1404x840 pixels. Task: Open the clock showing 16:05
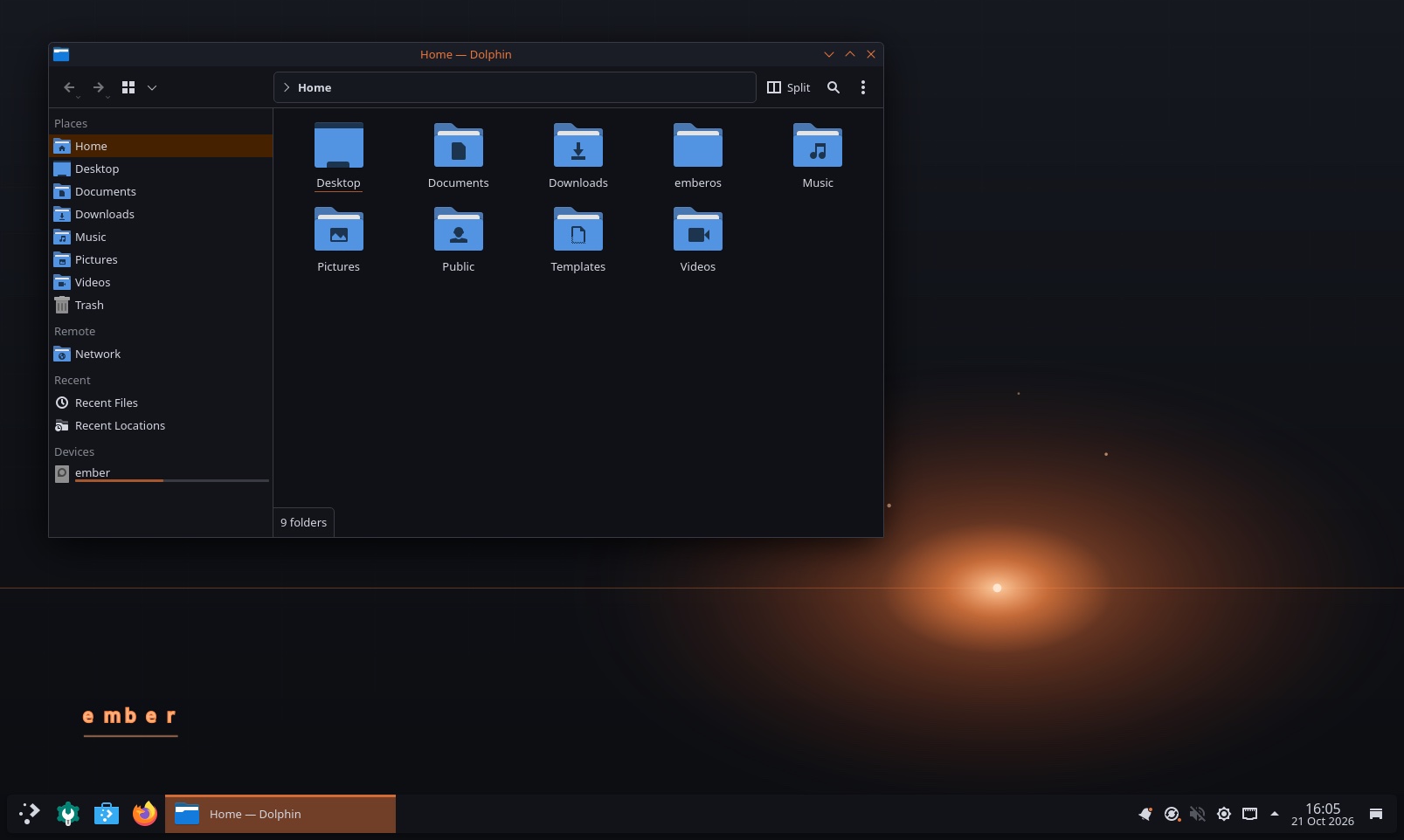(x=1323, y=814)
